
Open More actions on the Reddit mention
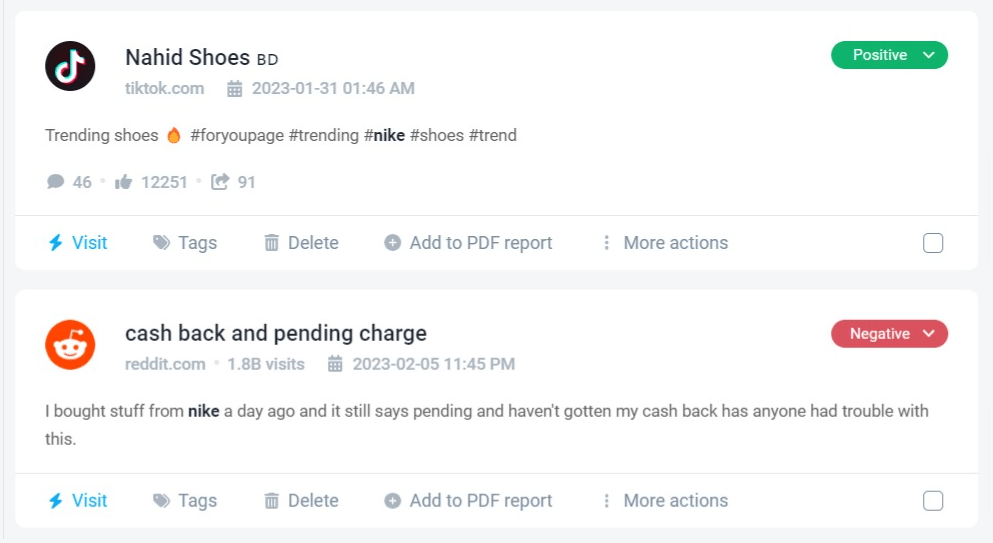(x=664, y=501)
